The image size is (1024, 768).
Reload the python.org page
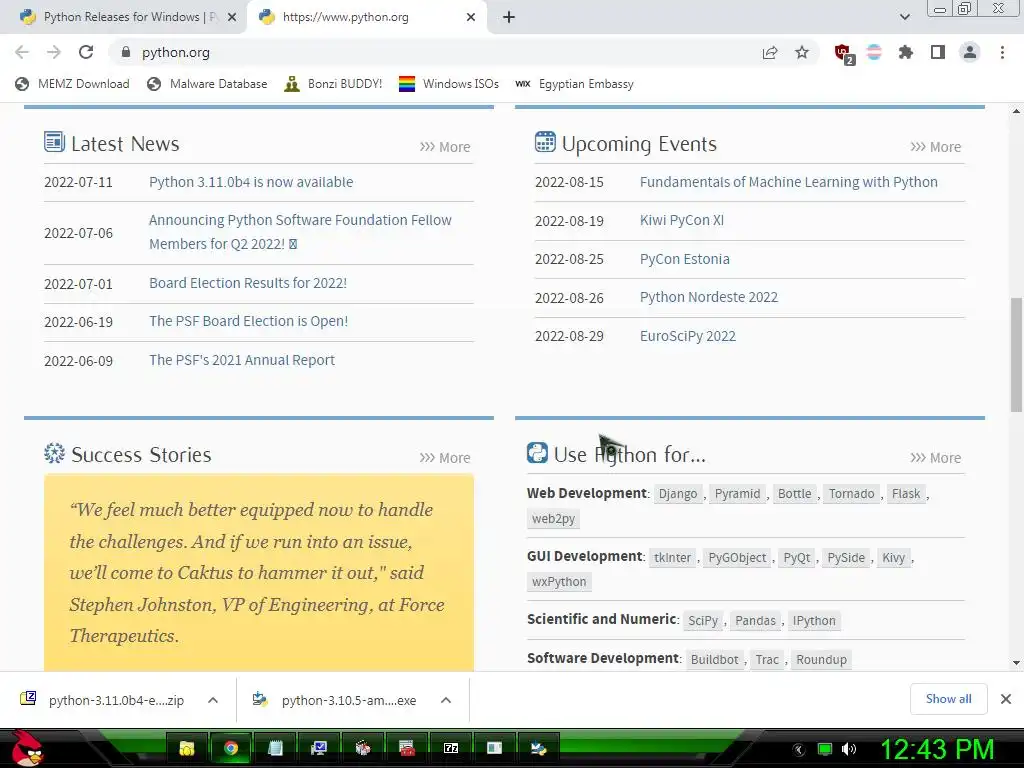pyautogui.click(x=86, y=52)
